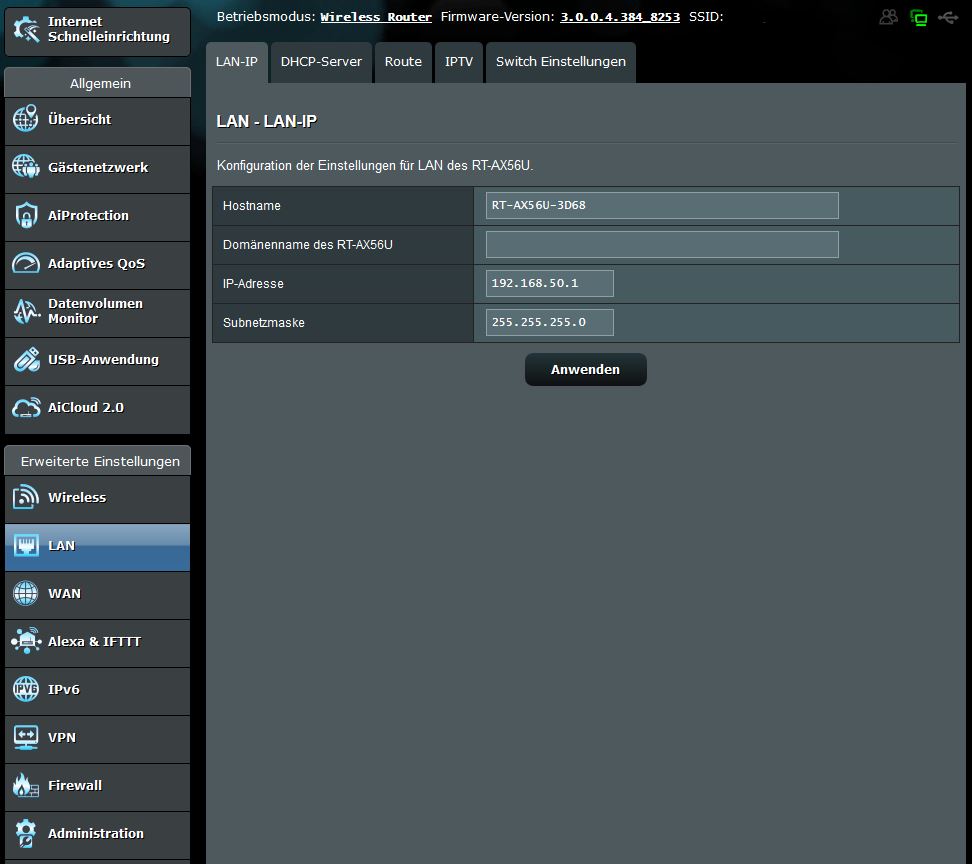972x864 pixels.
Task: Select the IPTV tab
Action: (x=459, y=62)
